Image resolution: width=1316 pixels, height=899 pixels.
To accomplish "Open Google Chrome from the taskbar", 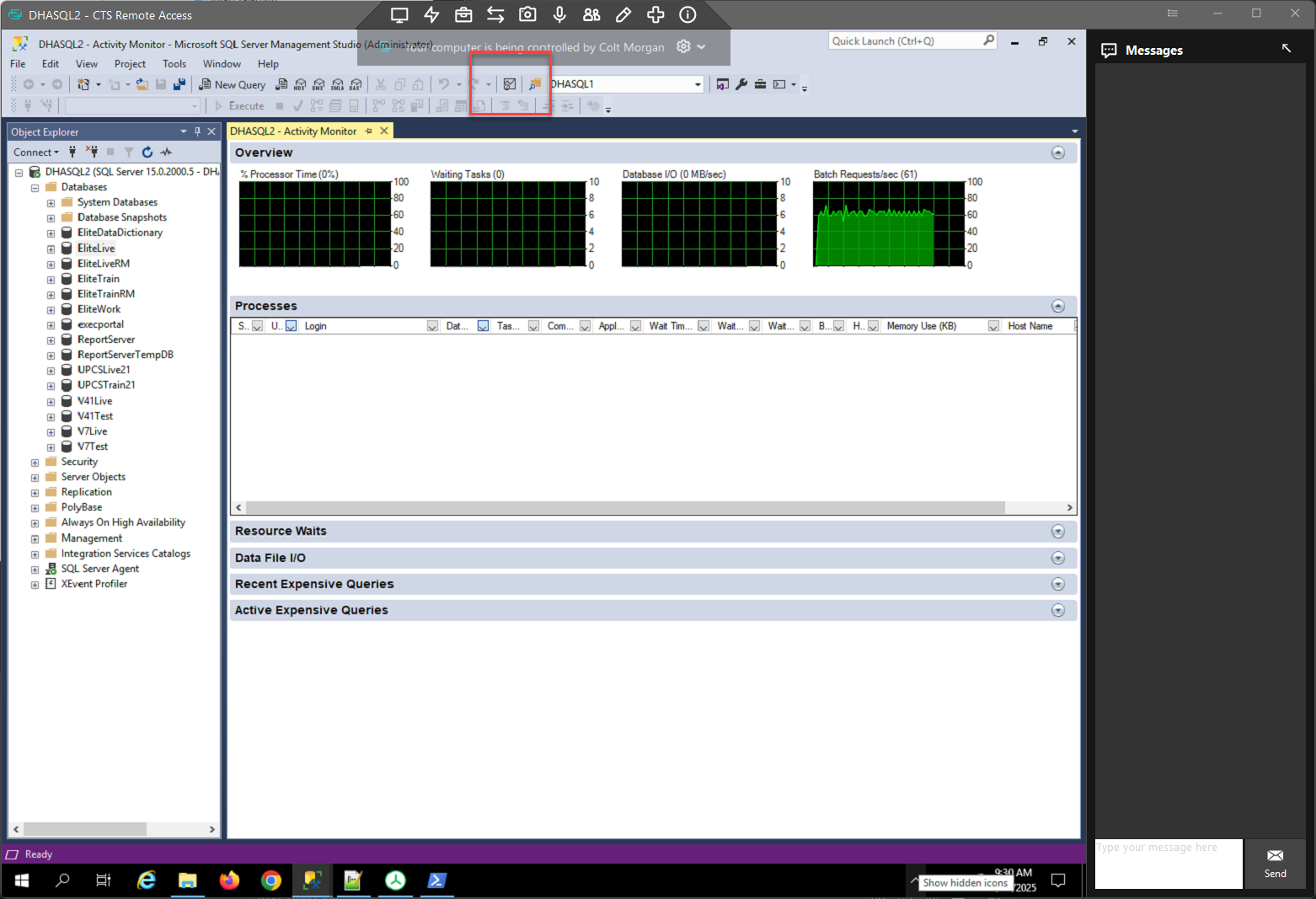I will tap(270, 880).
